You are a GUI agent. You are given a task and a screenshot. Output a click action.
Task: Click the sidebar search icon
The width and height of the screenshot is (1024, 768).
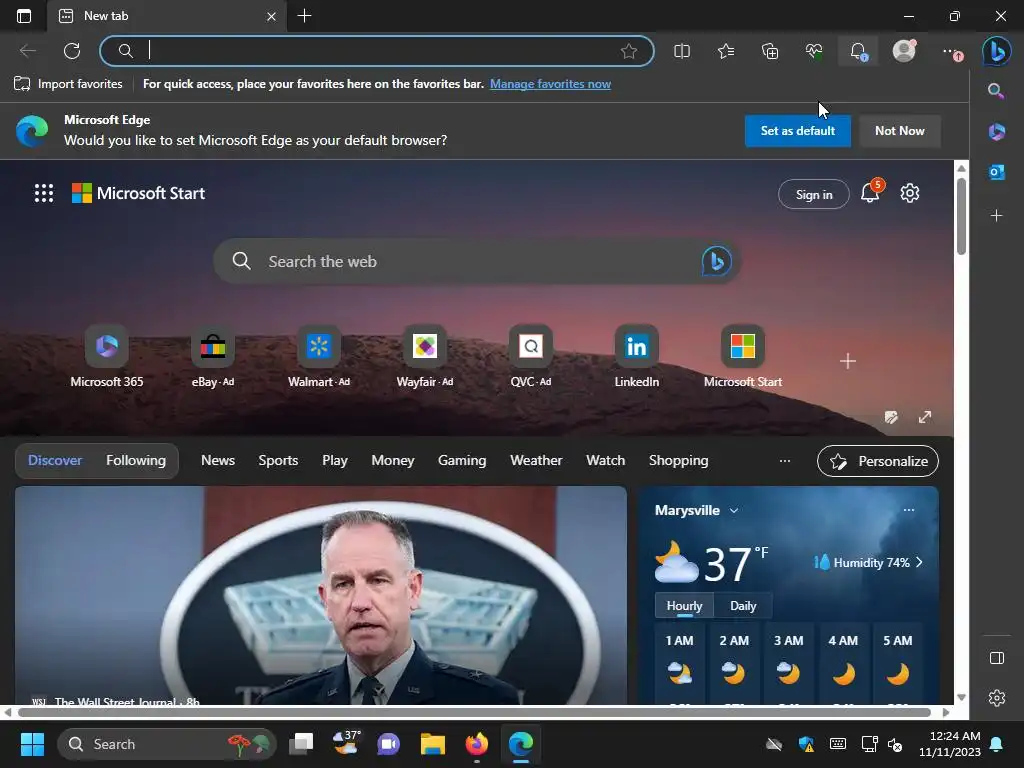[996, 90]
